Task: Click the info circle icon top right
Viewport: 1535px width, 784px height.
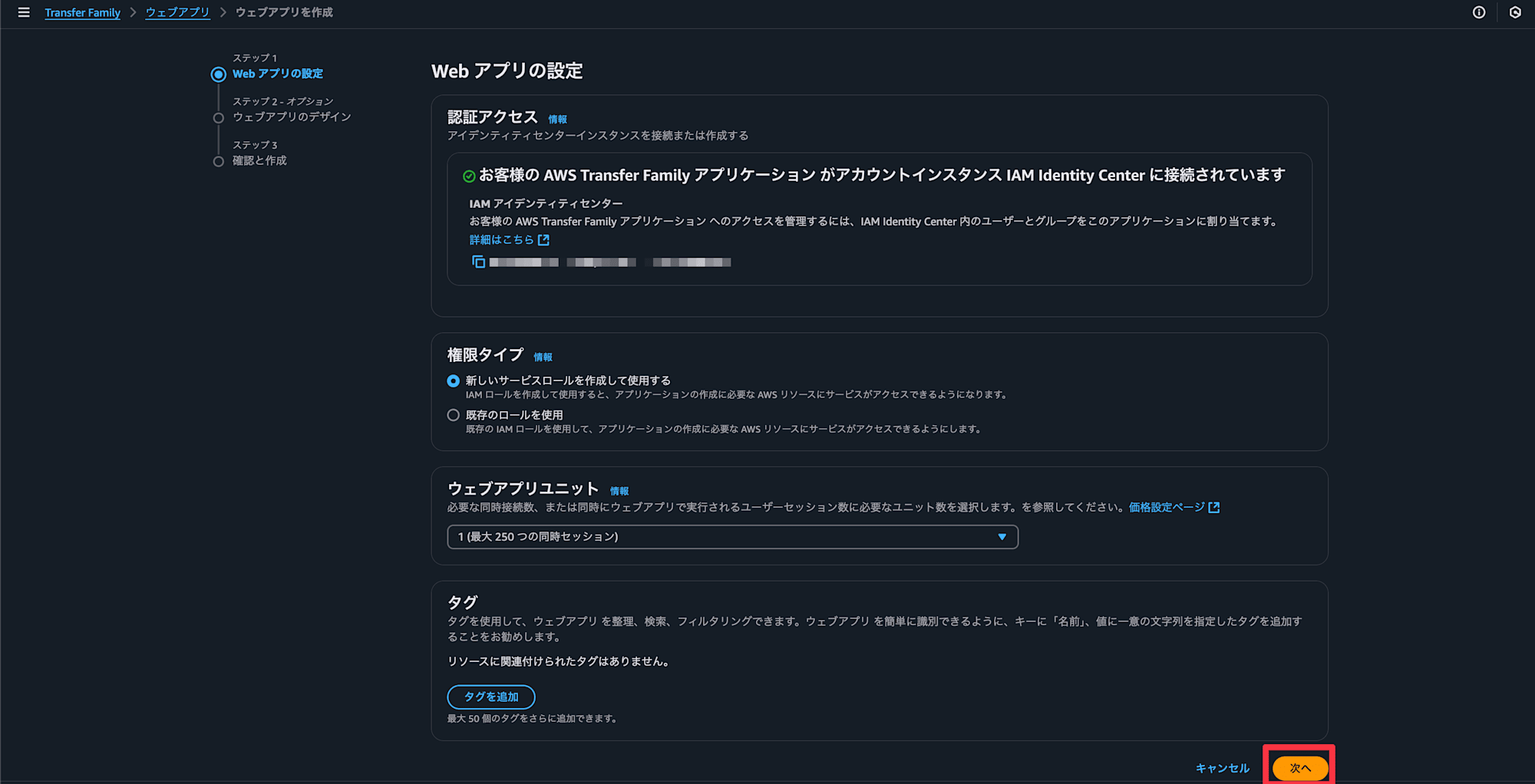Action: point(1479,12)
